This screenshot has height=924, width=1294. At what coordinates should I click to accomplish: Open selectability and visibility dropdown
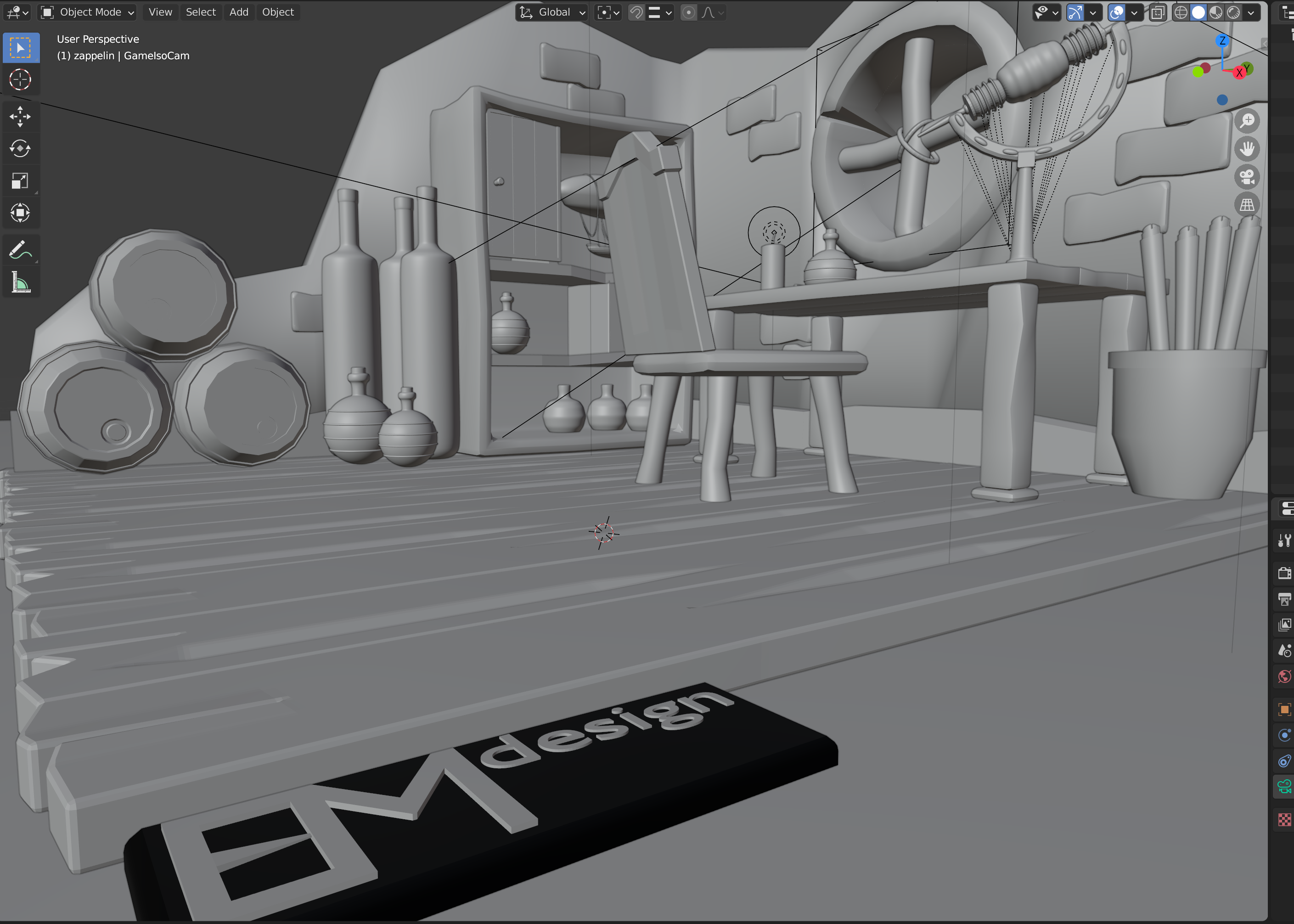tap(1046, 12)
